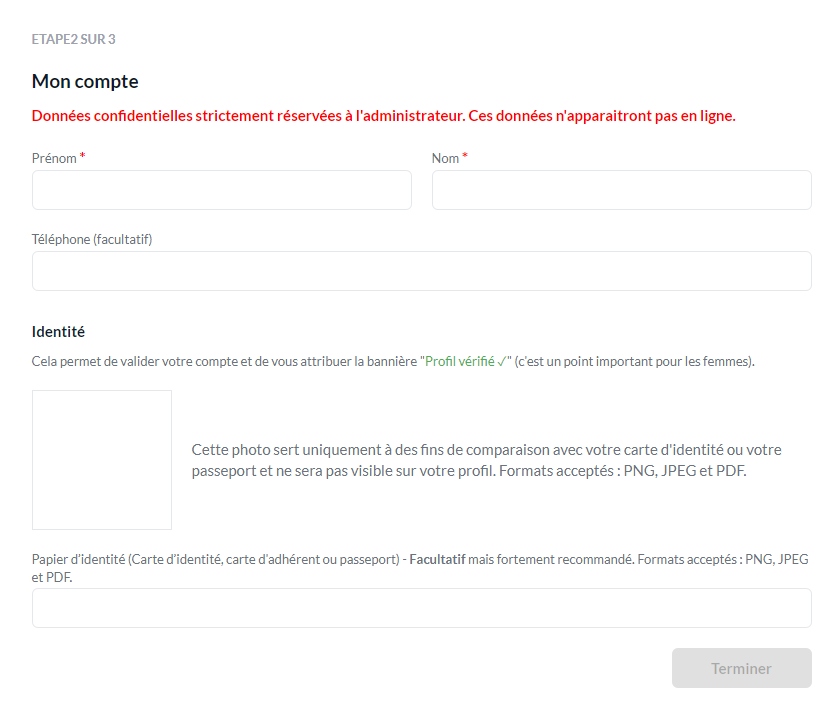Click the Identité section heading
The height and width of the screenshot is (702, 834).
pos(58,331)
